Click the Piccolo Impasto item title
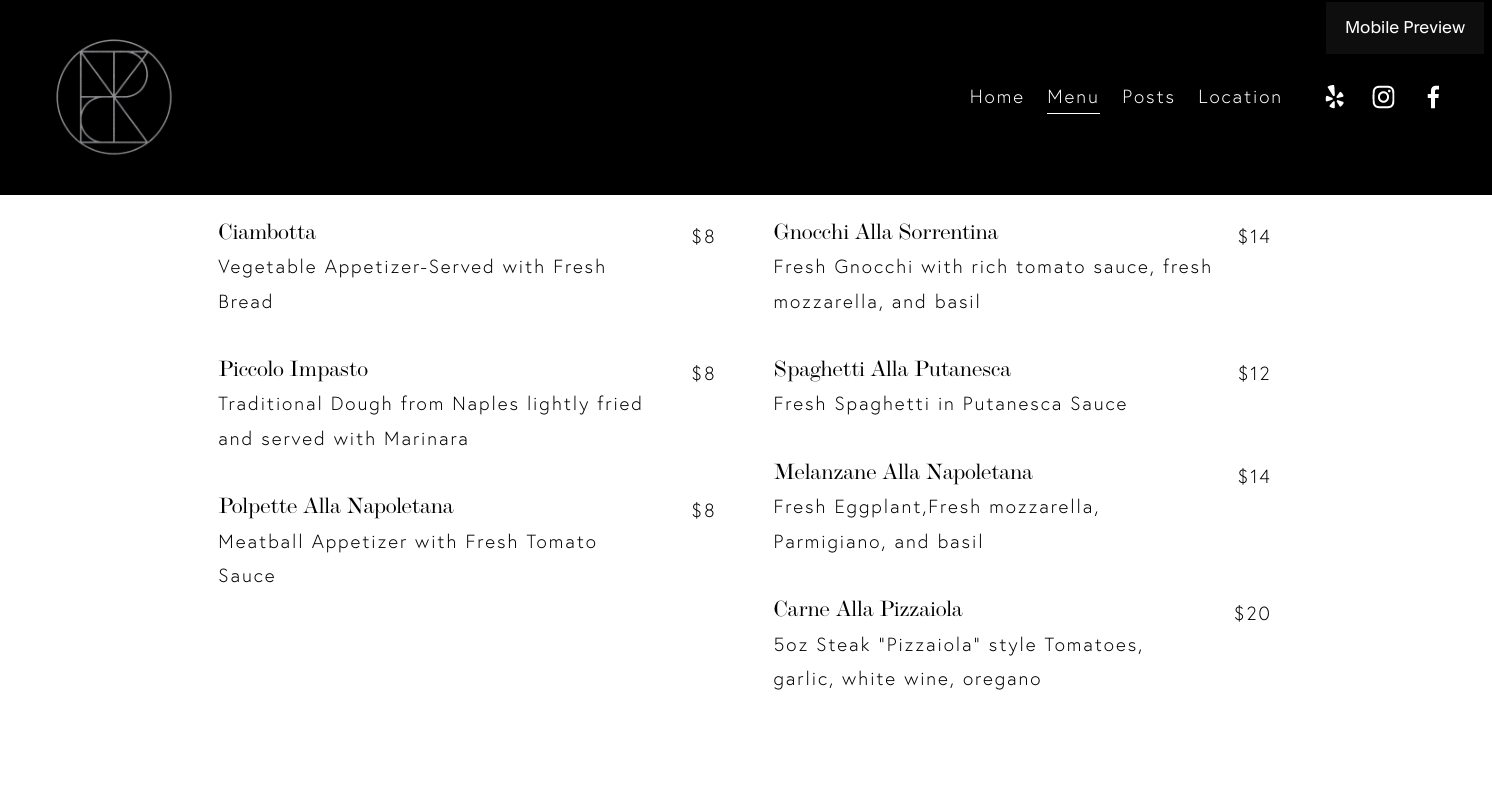 click(293, 370)
